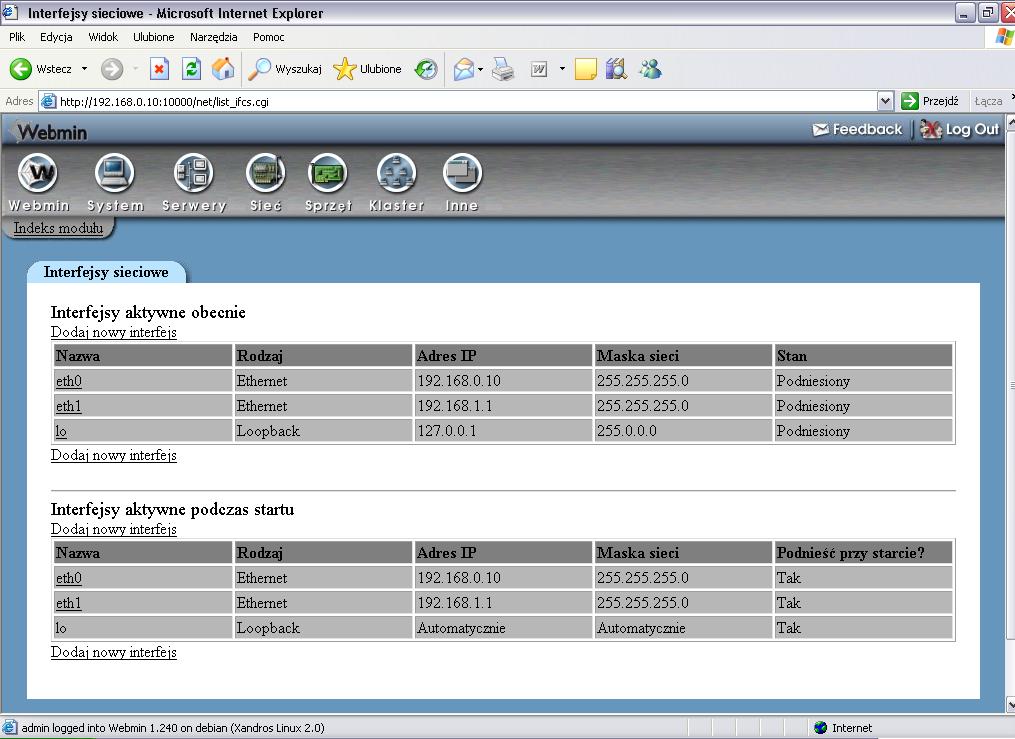
Task: Open the Ulubione favorites star button
Action: (367, 69)
